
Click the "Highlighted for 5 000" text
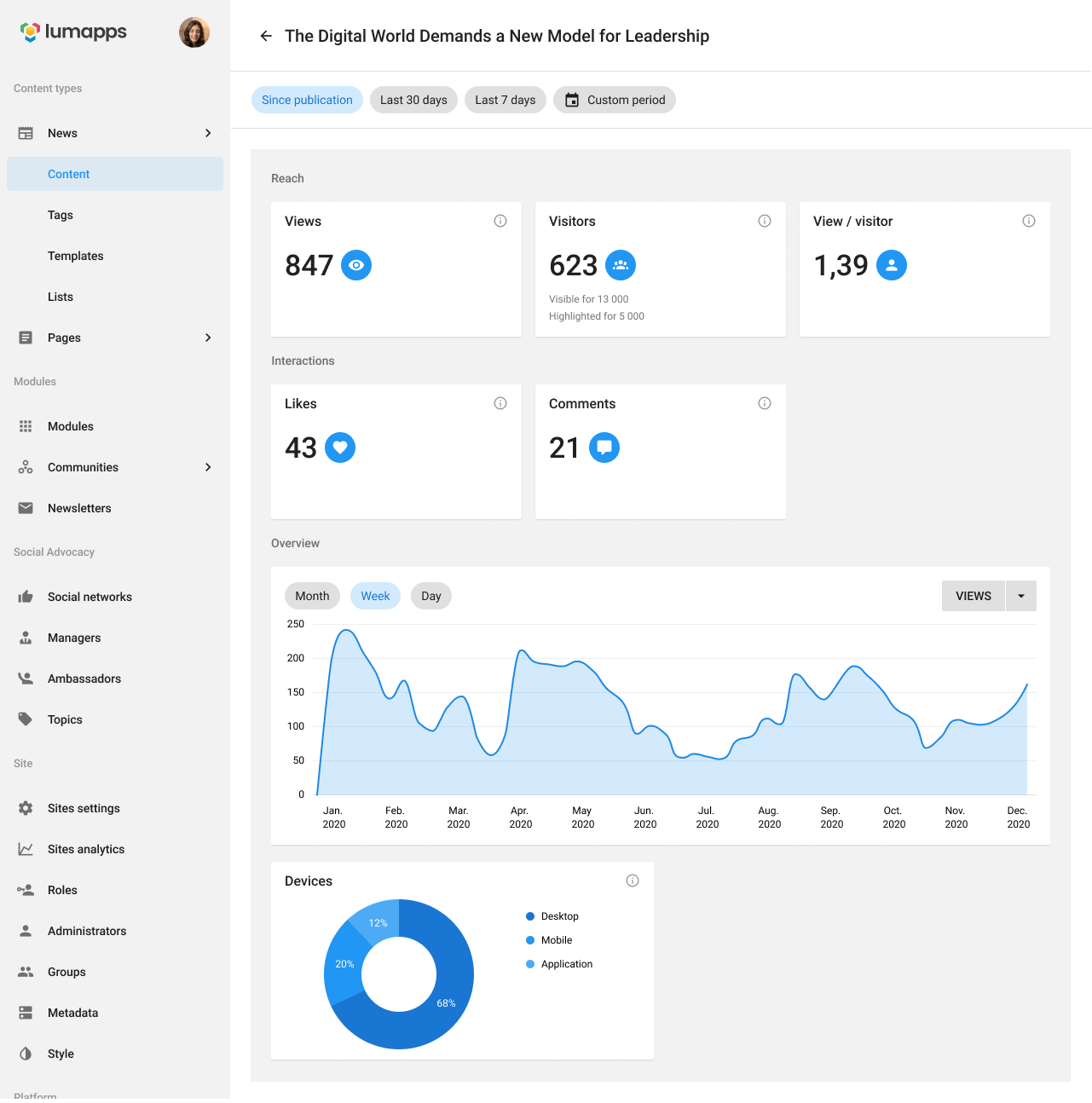pos(597,316)
